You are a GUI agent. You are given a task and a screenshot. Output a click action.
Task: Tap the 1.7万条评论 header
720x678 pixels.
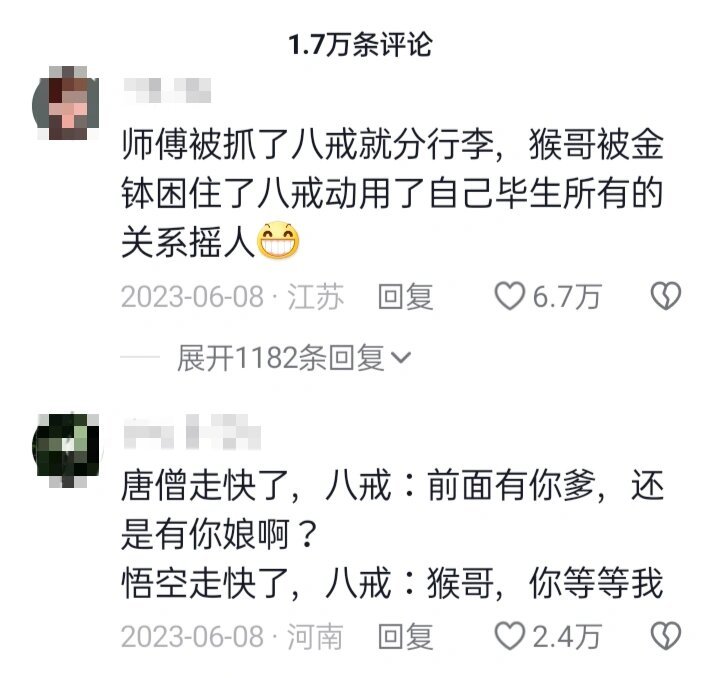pos(360,45)
